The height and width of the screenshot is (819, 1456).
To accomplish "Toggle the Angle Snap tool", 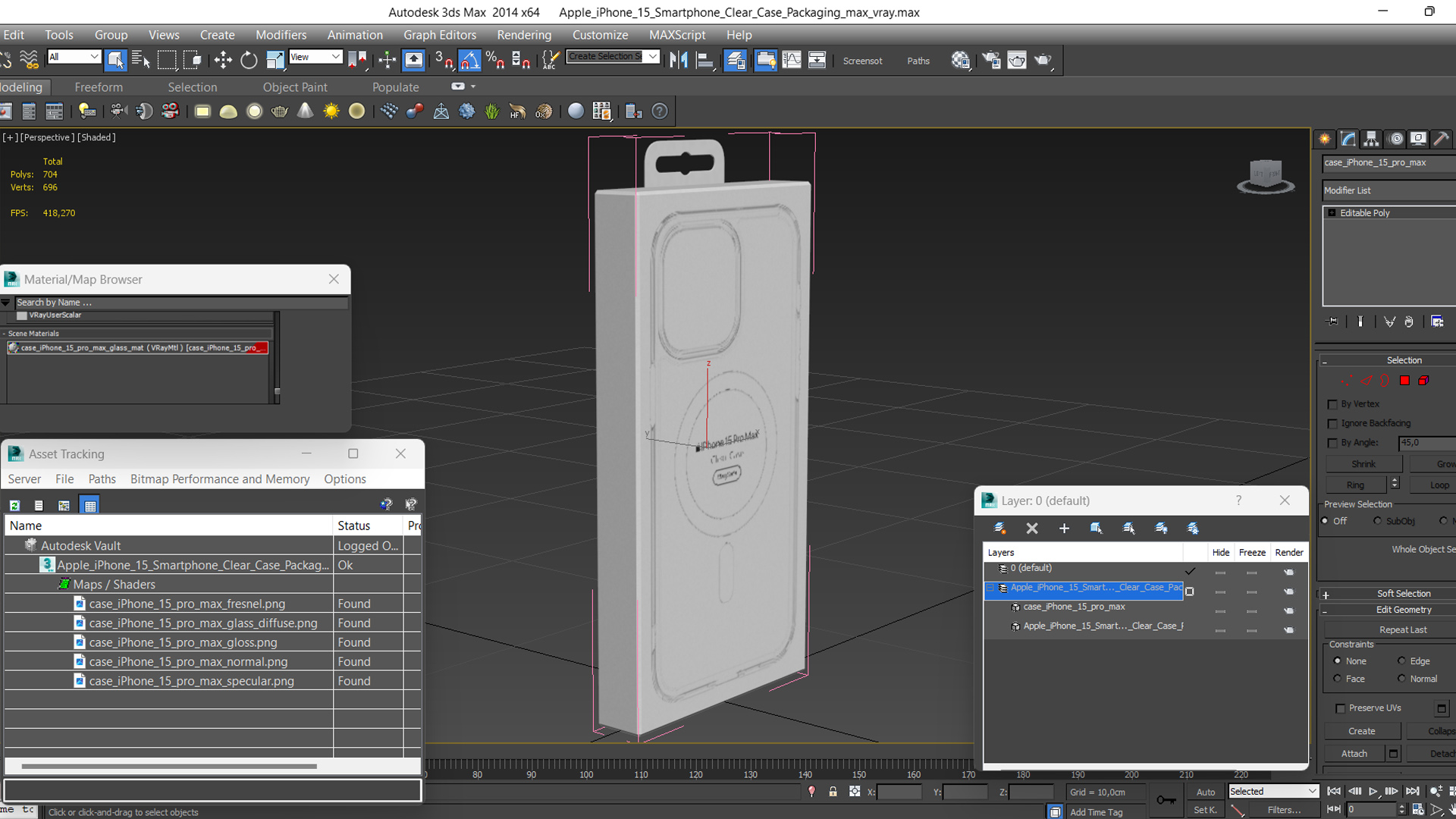I will point(469,60).
